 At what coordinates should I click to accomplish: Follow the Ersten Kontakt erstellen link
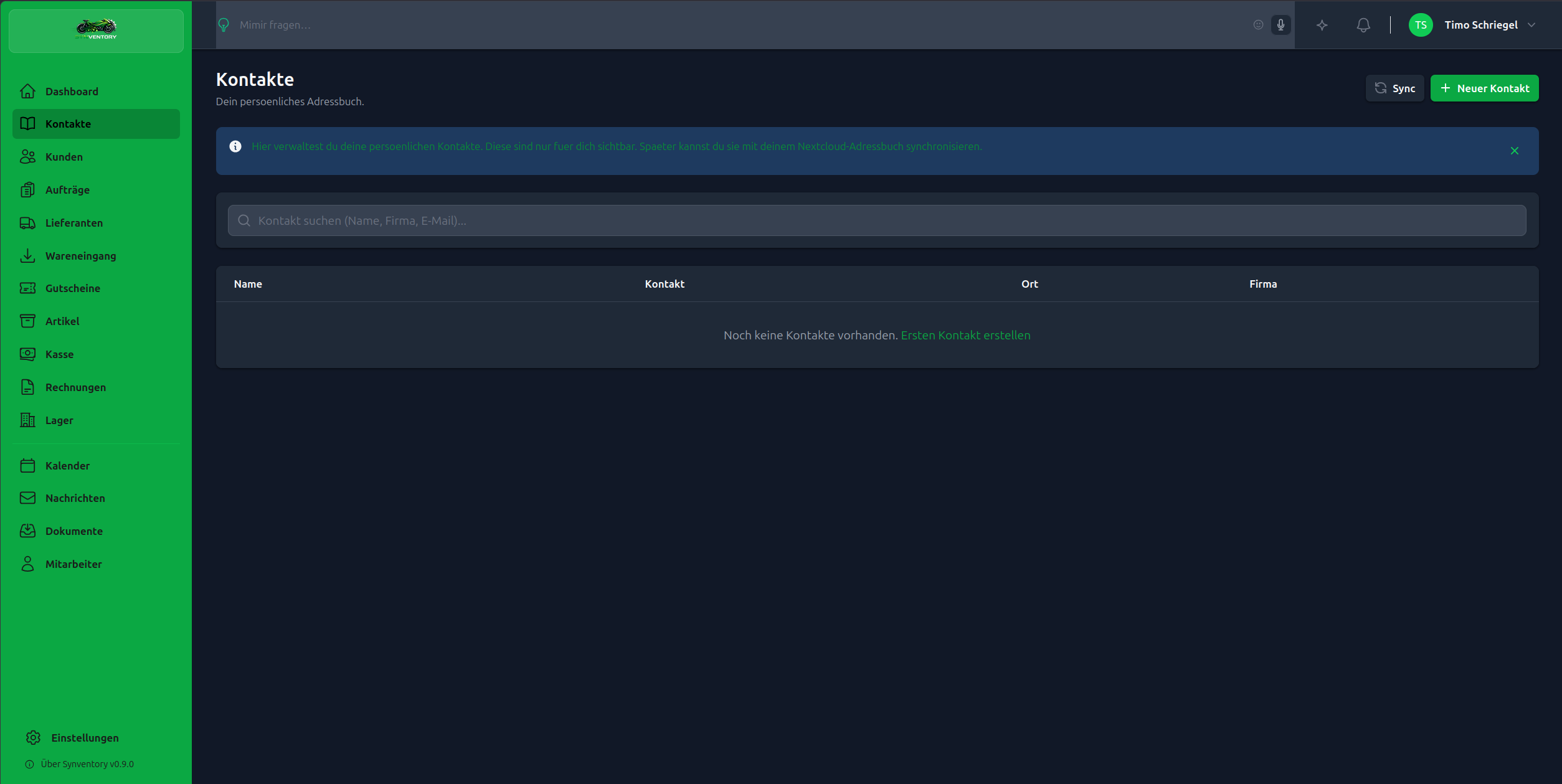[965, 335]
